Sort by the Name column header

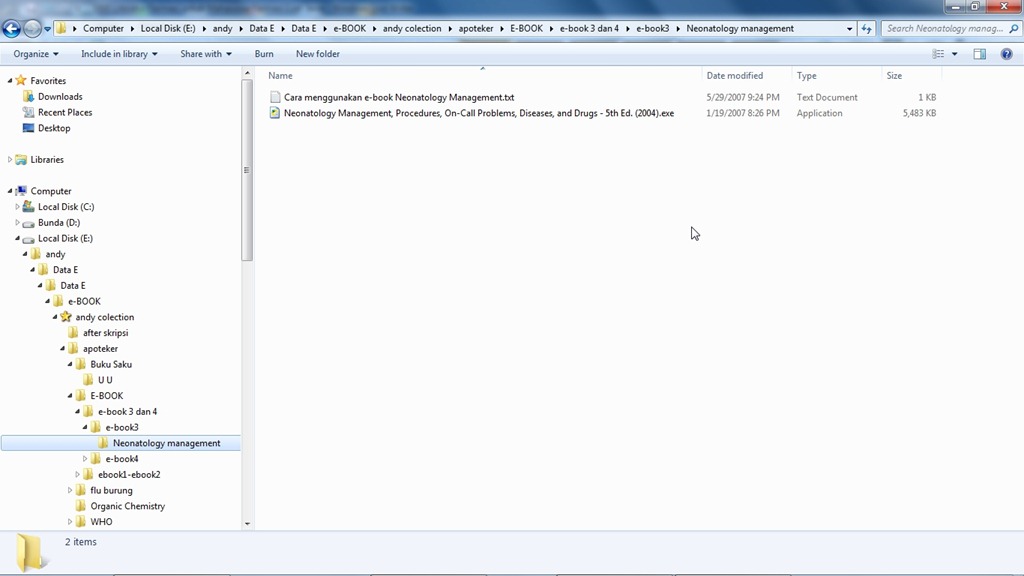483,76
